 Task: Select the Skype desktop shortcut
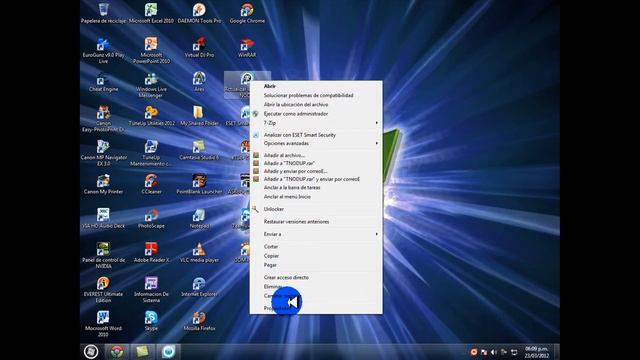[151, 321]
